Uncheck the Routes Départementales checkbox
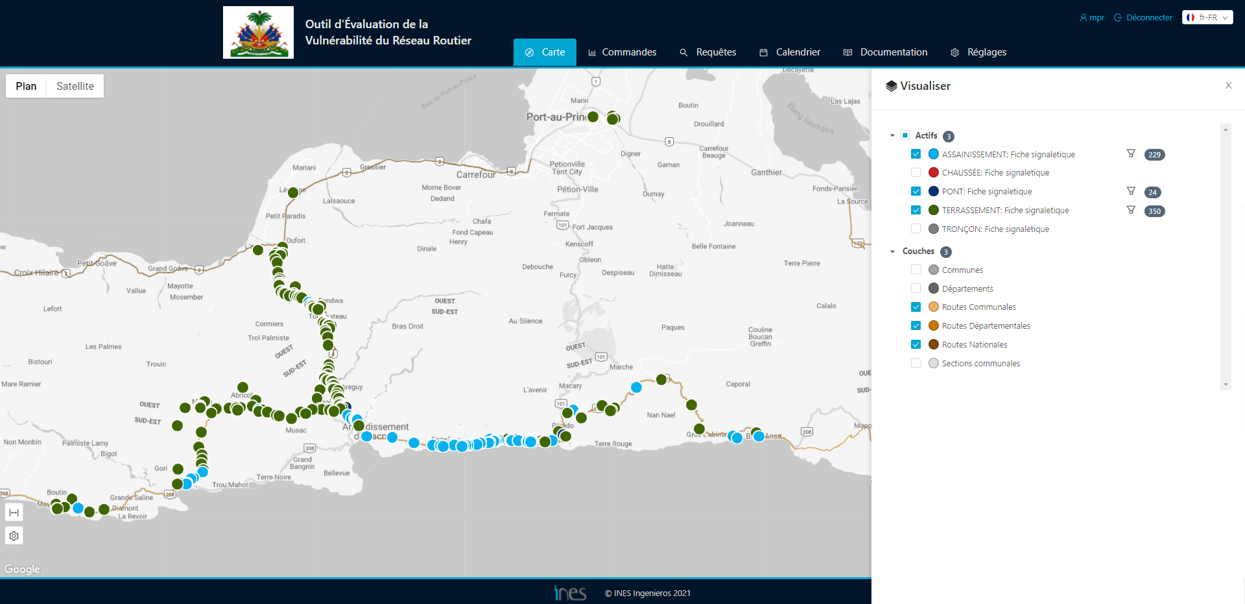 [916, 325]
